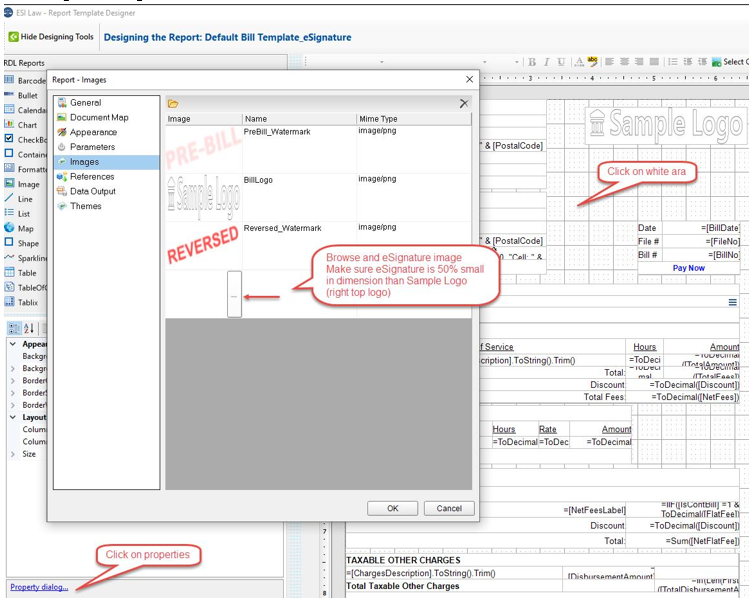Toggle Italic formatting in toolbar
Image resolution: width=749 pixels, height=603 pixels.
(546, 62)
